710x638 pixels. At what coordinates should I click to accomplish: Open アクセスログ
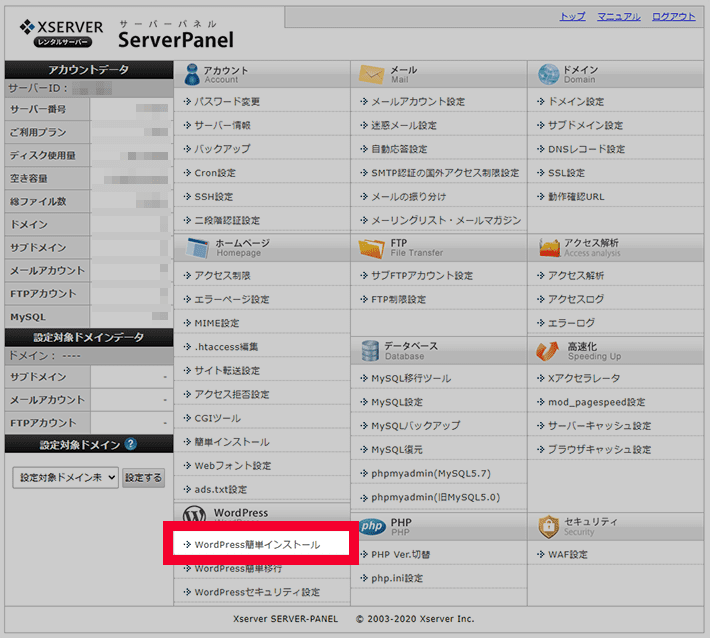pos(576,299)
